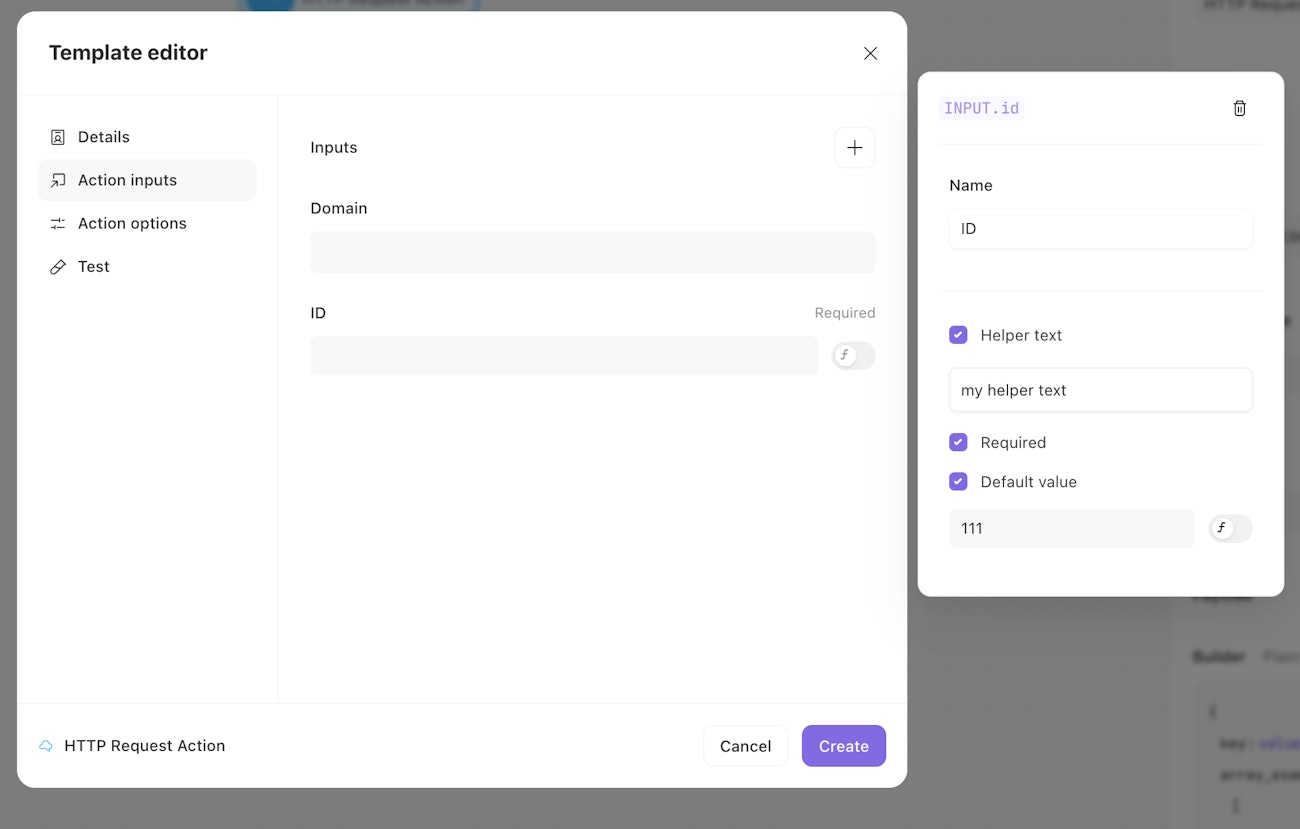Screen dimensions: 1300x829
Task: Click into the Domain input field
Action: click(x=592, y=252)
